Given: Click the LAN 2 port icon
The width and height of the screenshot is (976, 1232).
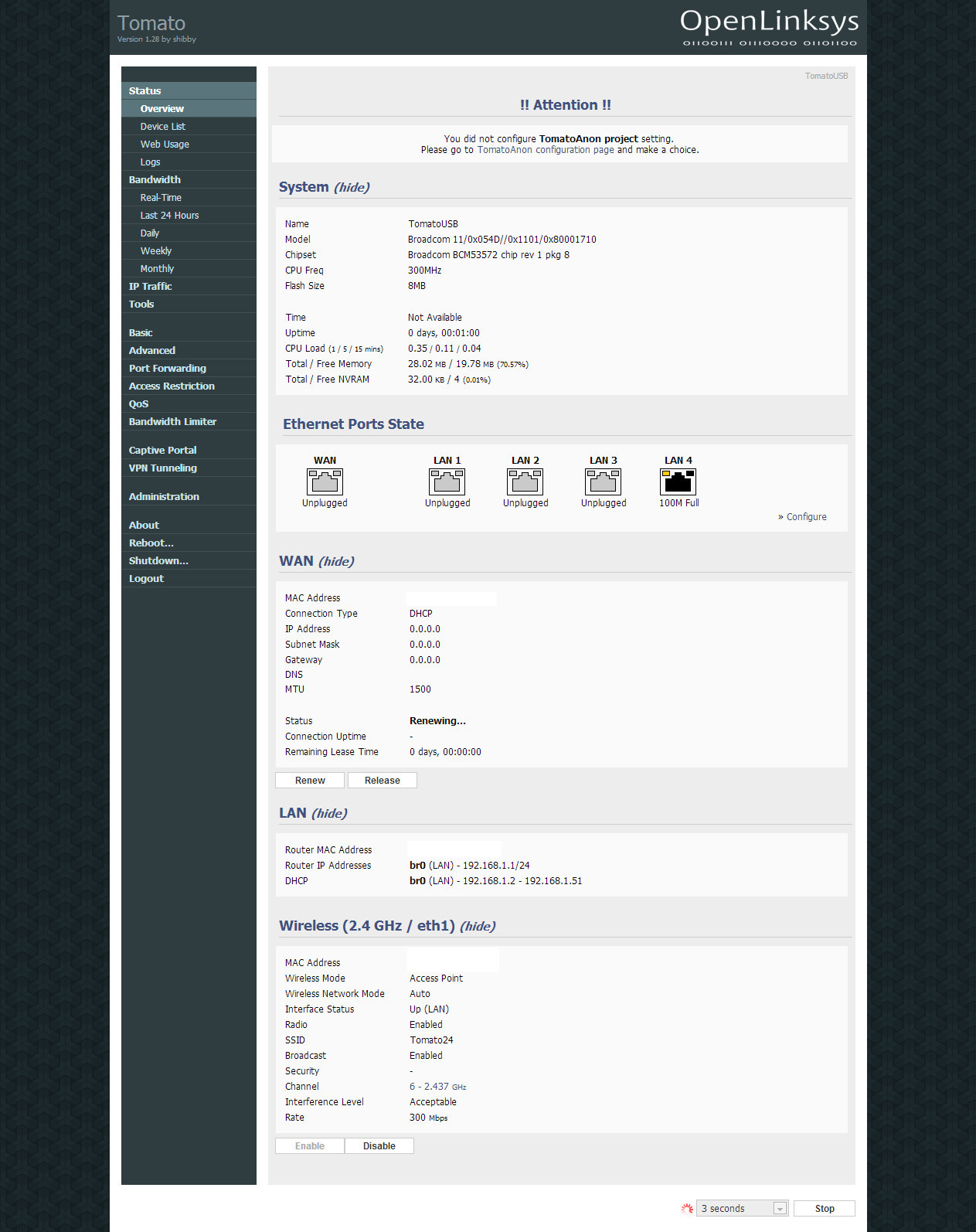Looking at the screenshot, I should 525,482.
